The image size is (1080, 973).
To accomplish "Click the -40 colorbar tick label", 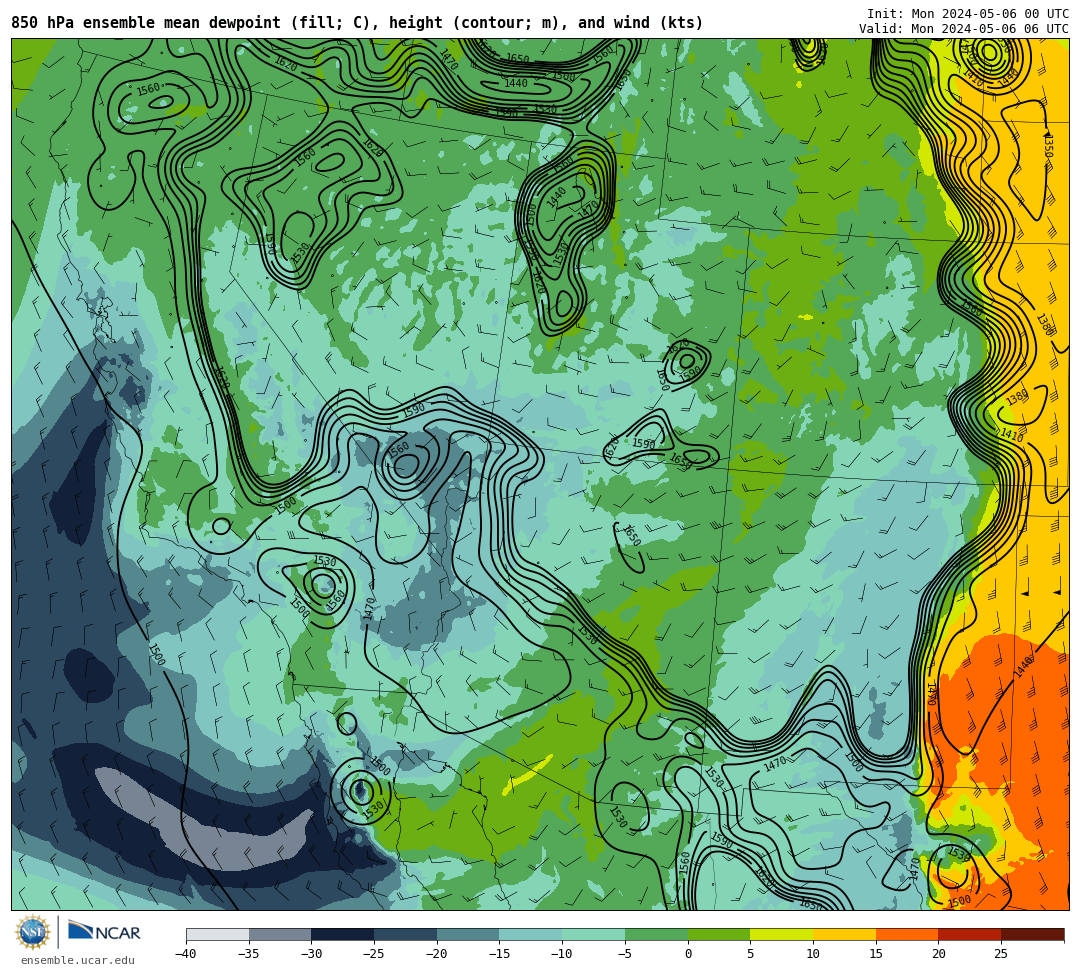I will tap(186, 954).
